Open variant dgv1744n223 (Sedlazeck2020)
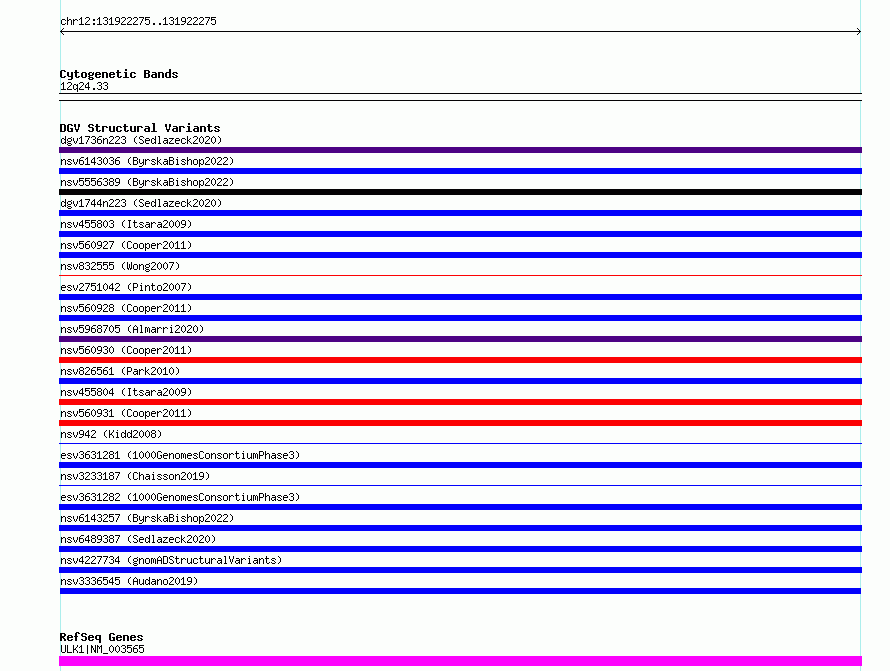The image size is (890, 671). point(141,203)
